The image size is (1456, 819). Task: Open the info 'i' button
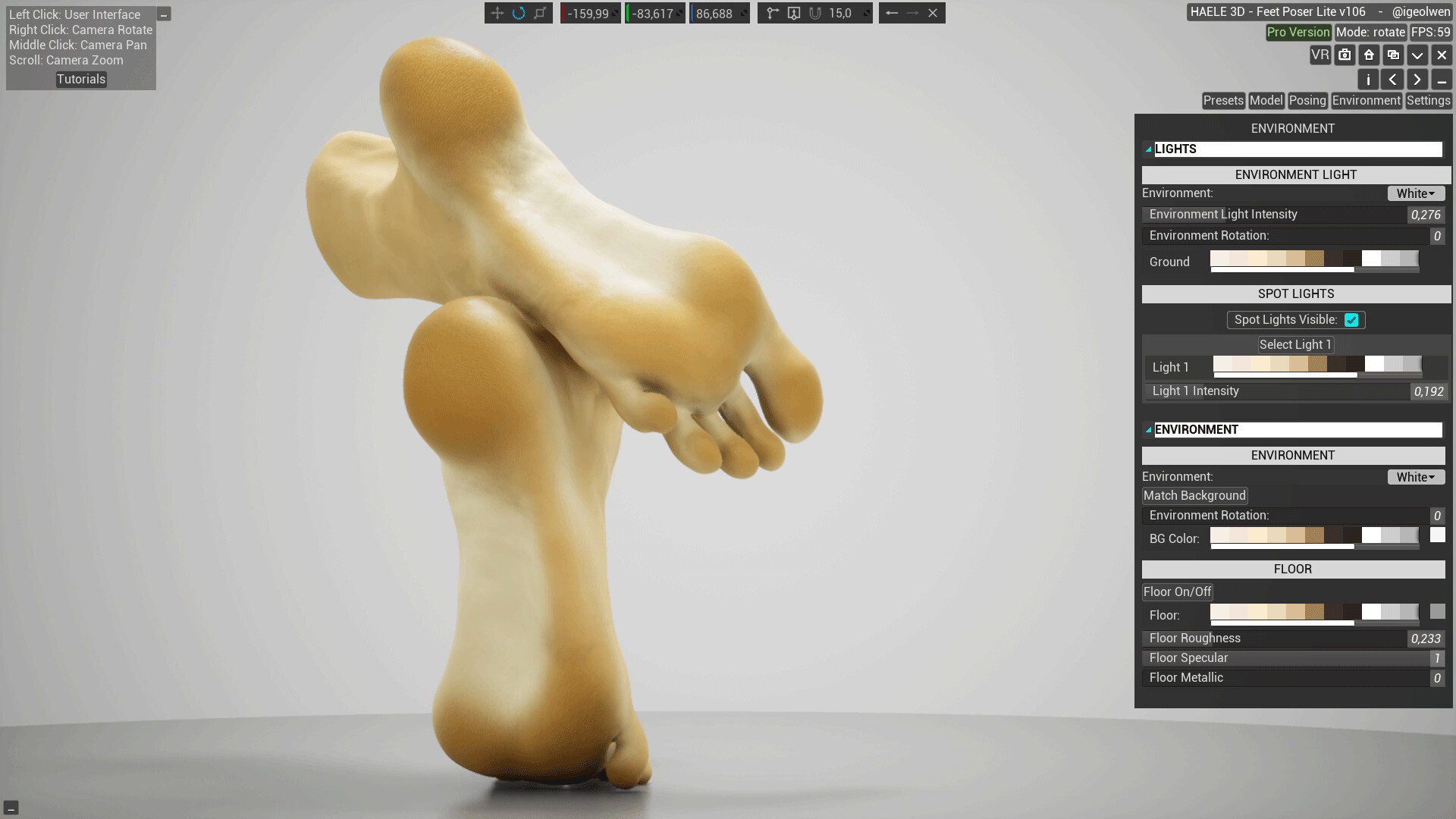coord(1368,80)
